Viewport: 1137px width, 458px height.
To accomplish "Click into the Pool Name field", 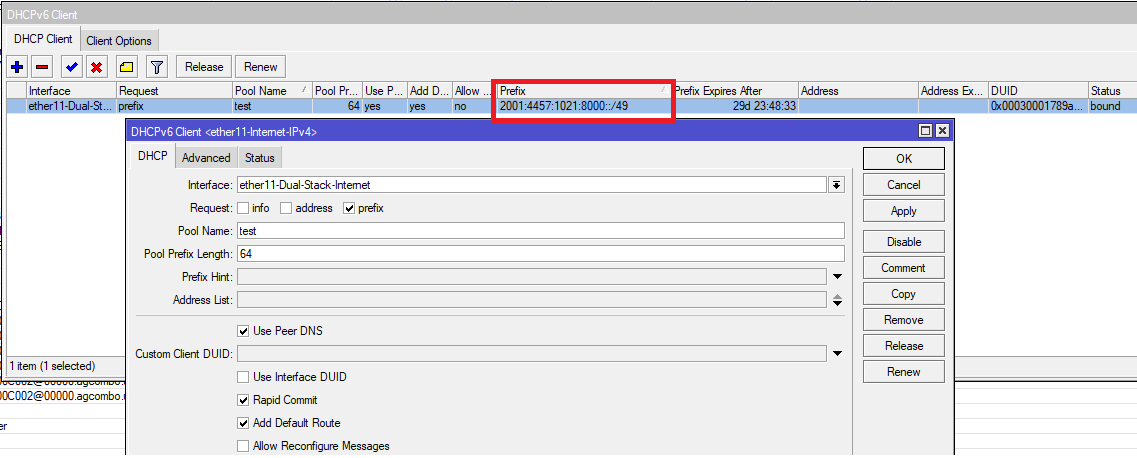I will pos(540,230).
